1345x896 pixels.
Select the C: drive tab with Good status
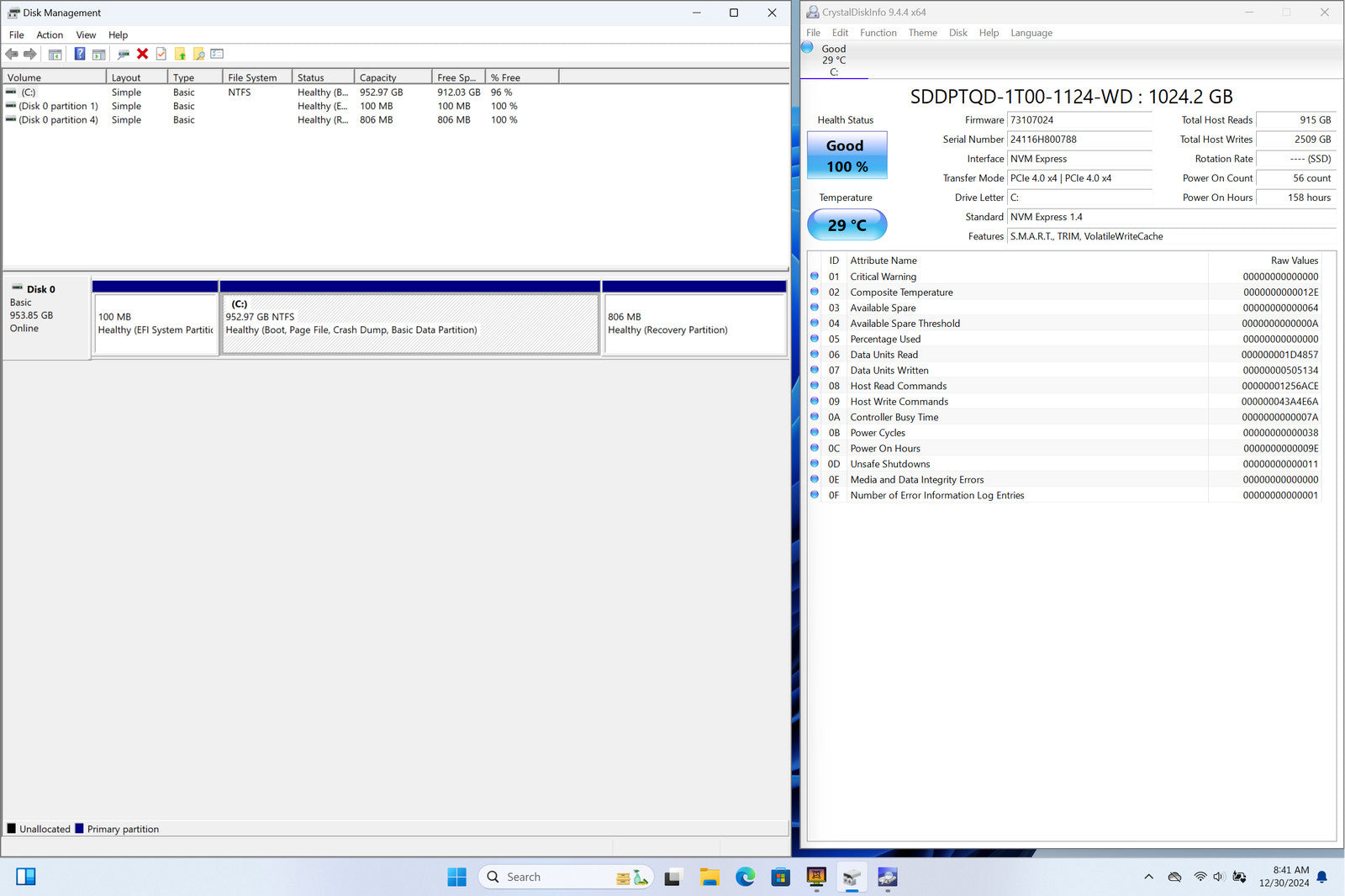tap(833, 60)
